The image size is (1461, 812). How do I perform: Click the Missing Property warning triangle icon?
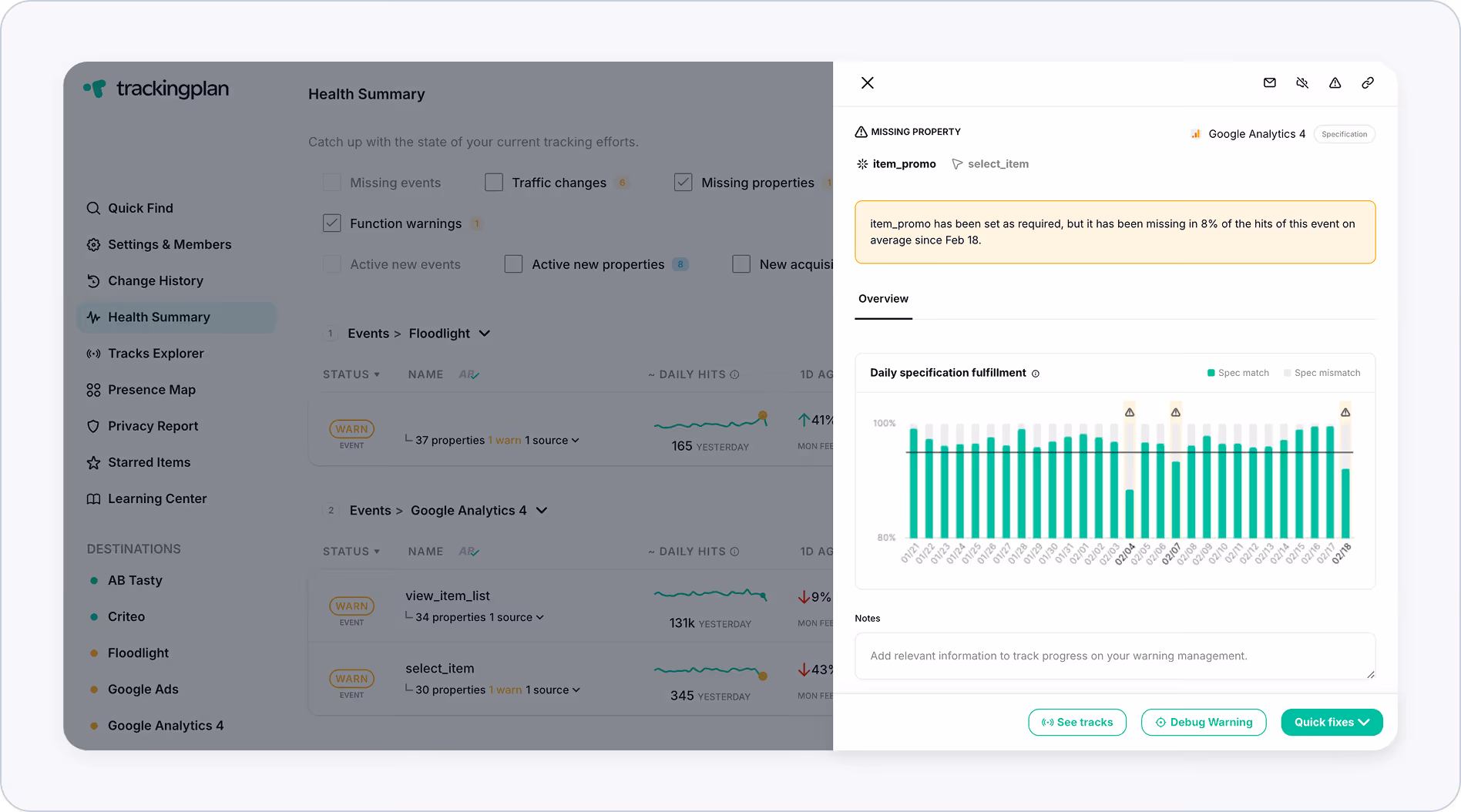(x=861, y=132)
